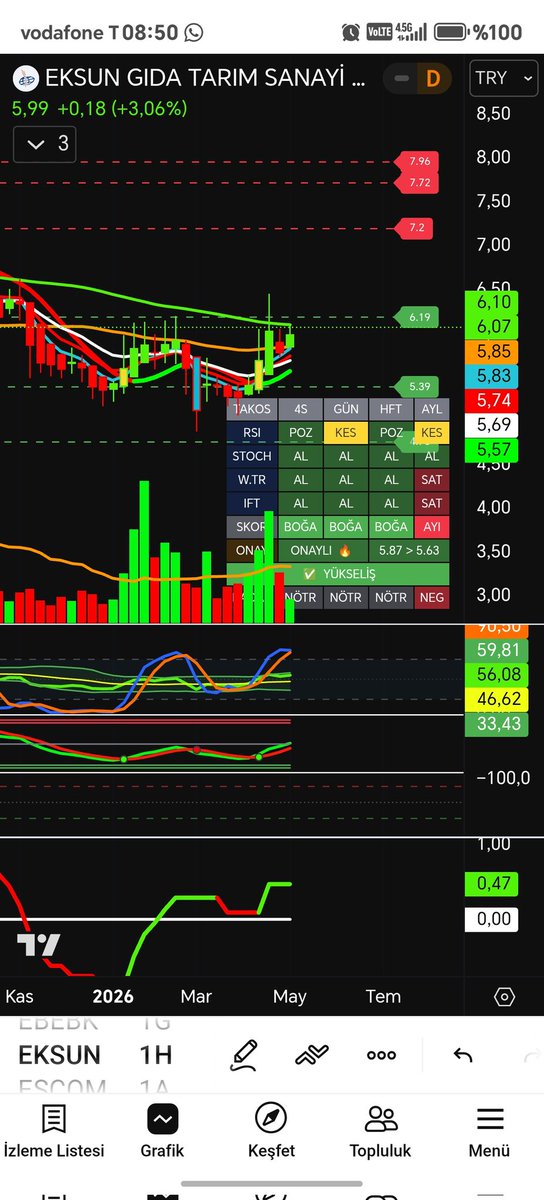The image size is (544, 1200).
Task: Tap the 5,85 orange price axis label
Action: 494,352
